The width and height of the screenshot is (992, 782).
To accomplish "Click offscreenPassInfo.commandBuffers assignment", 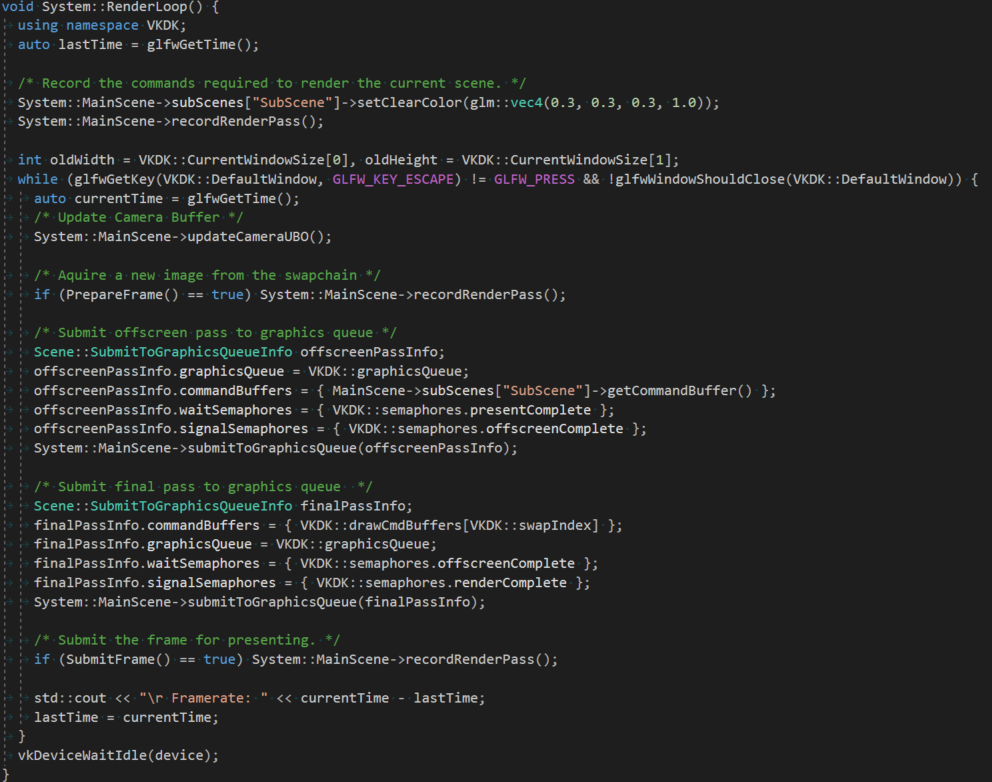I will [405, 391].
